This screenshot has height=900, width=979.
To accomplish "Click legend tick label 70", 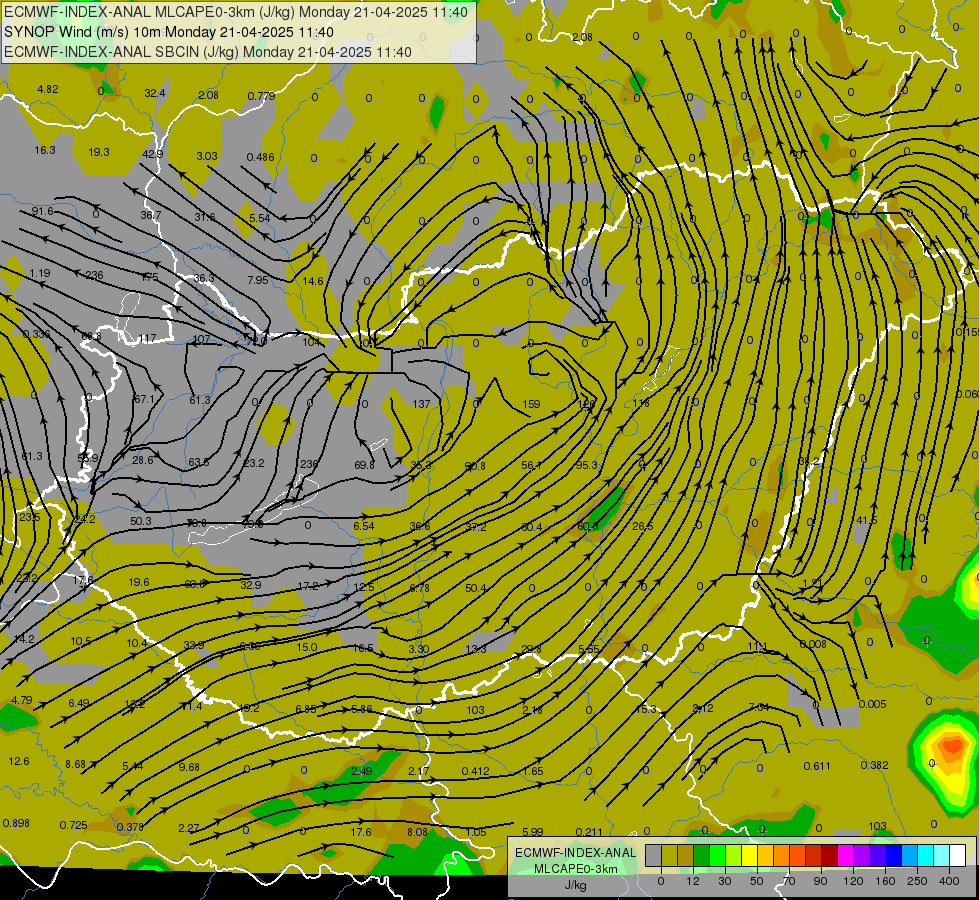I will [x=789, y=881].
